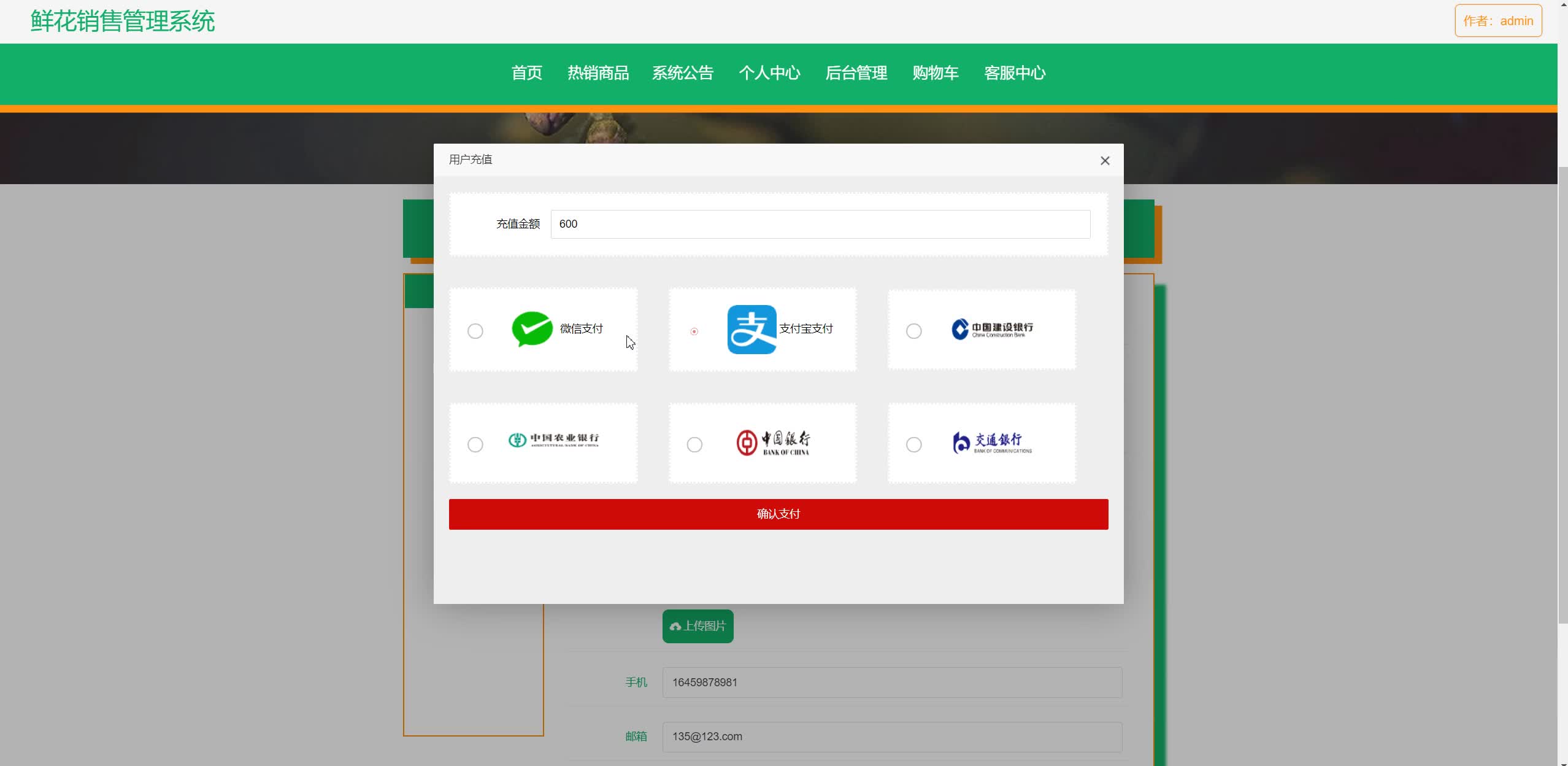Click the admin author link
The height and width of the screenshot is (766, 1568).
(1516, 20)
